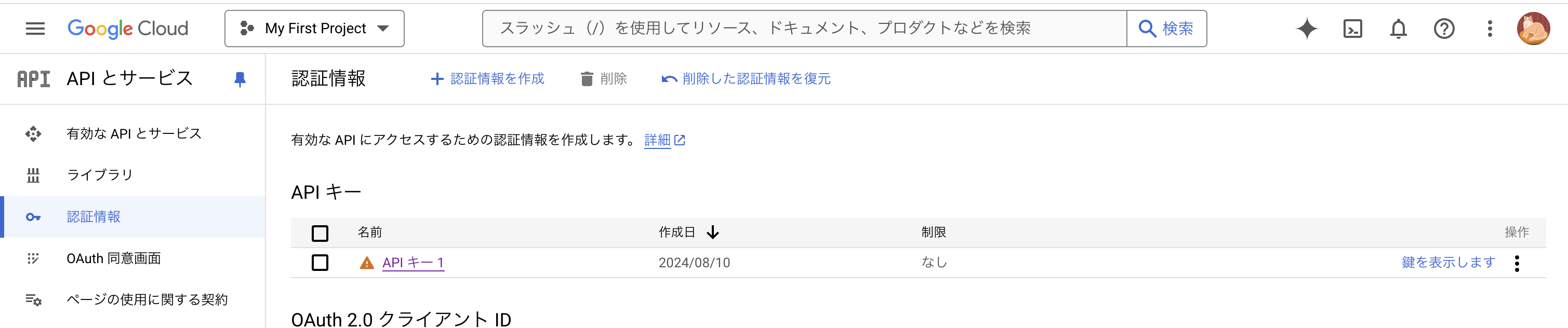Open OAuth 同意画面 from the sidebar
The image size is (1568, 328).
[114, 258]
